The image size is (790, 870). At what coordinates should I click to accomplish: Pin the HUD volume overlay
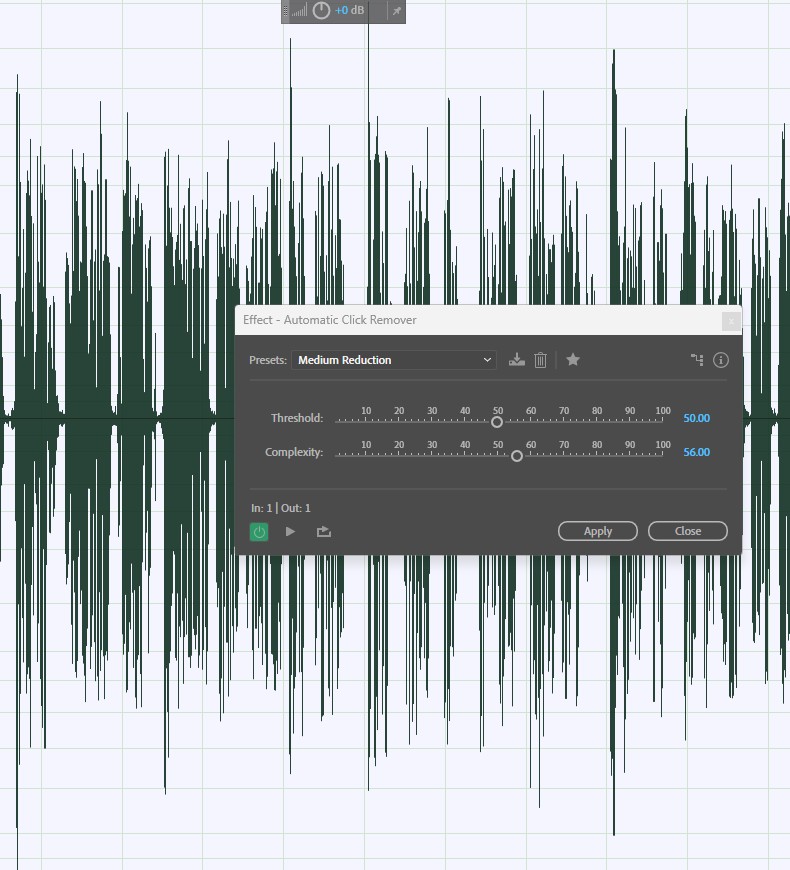click(x=397, y=11)
